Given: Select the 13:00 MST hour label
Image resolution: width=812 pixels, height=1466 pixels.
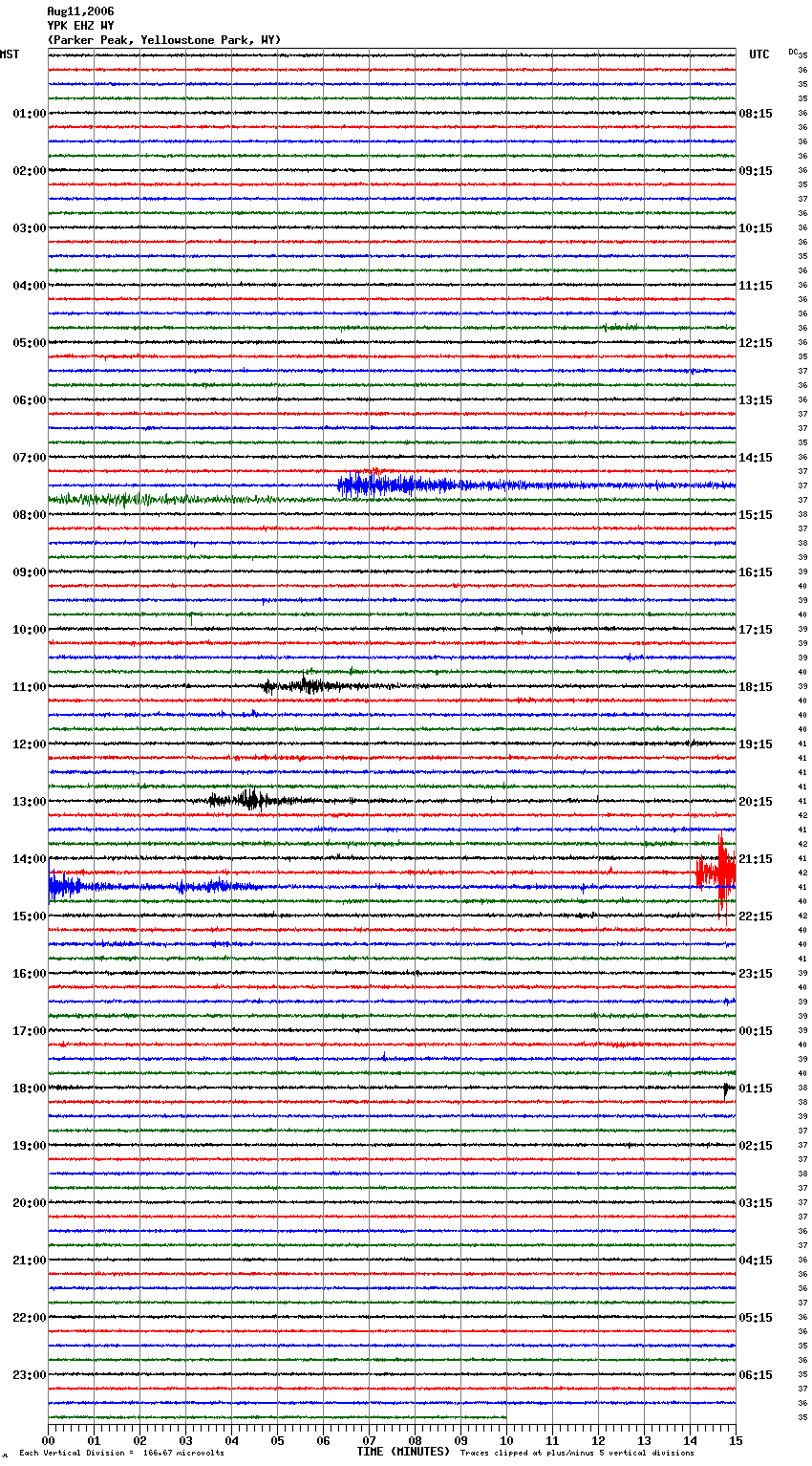Looking at the screenshot, I should (x=30, y=802).
